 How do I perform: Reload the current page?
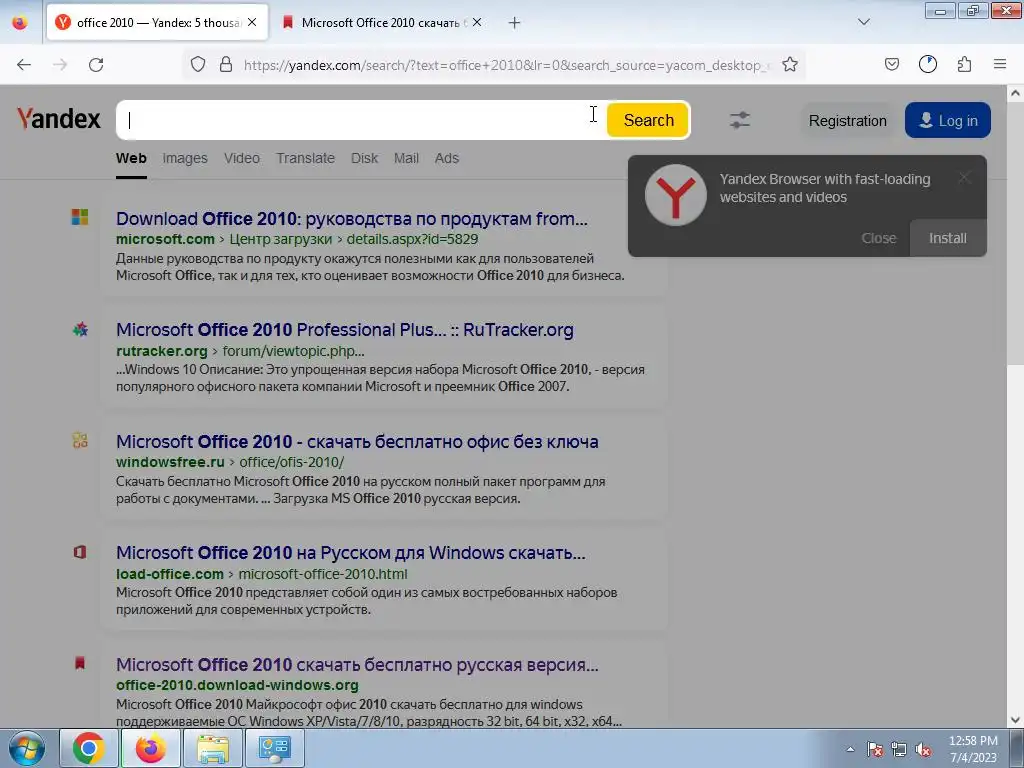[x=96, y=65]
